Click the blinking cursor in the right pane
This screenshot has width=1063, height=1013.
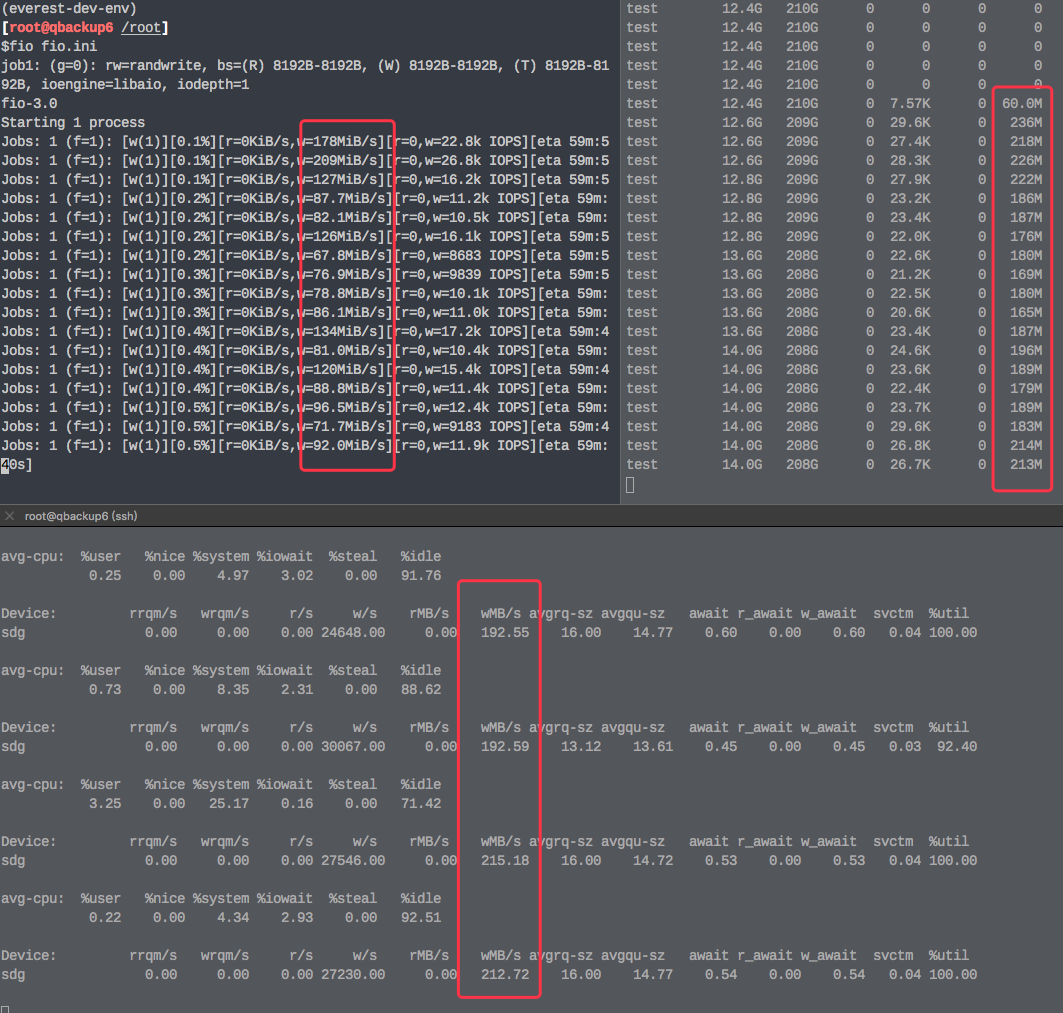pos(628,485)
